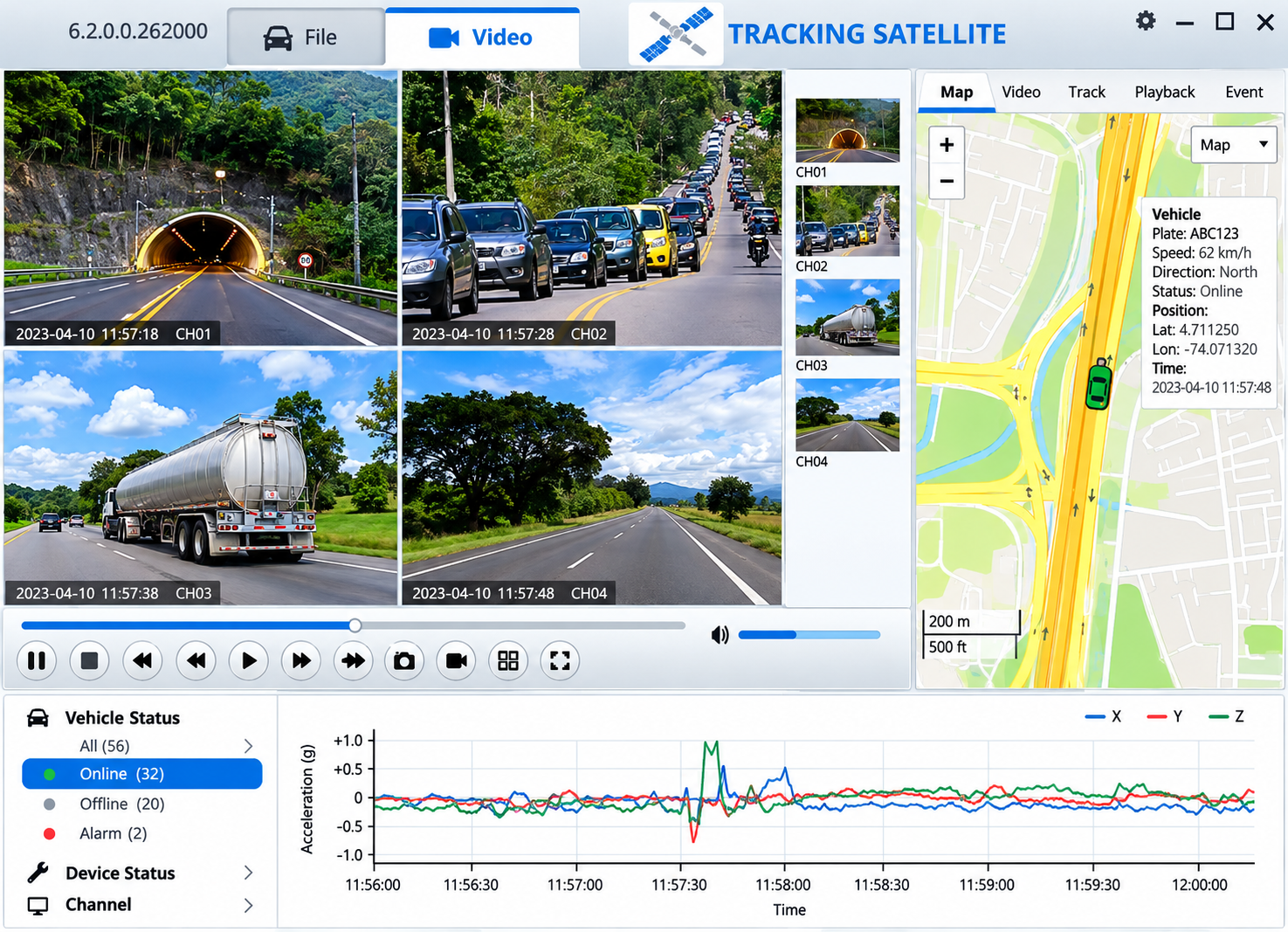The width and height of the screenshot is (1288, 932).
Task: Click the monitor icon beside Channel
Action: pyautogui.click(x=38, y=906)
